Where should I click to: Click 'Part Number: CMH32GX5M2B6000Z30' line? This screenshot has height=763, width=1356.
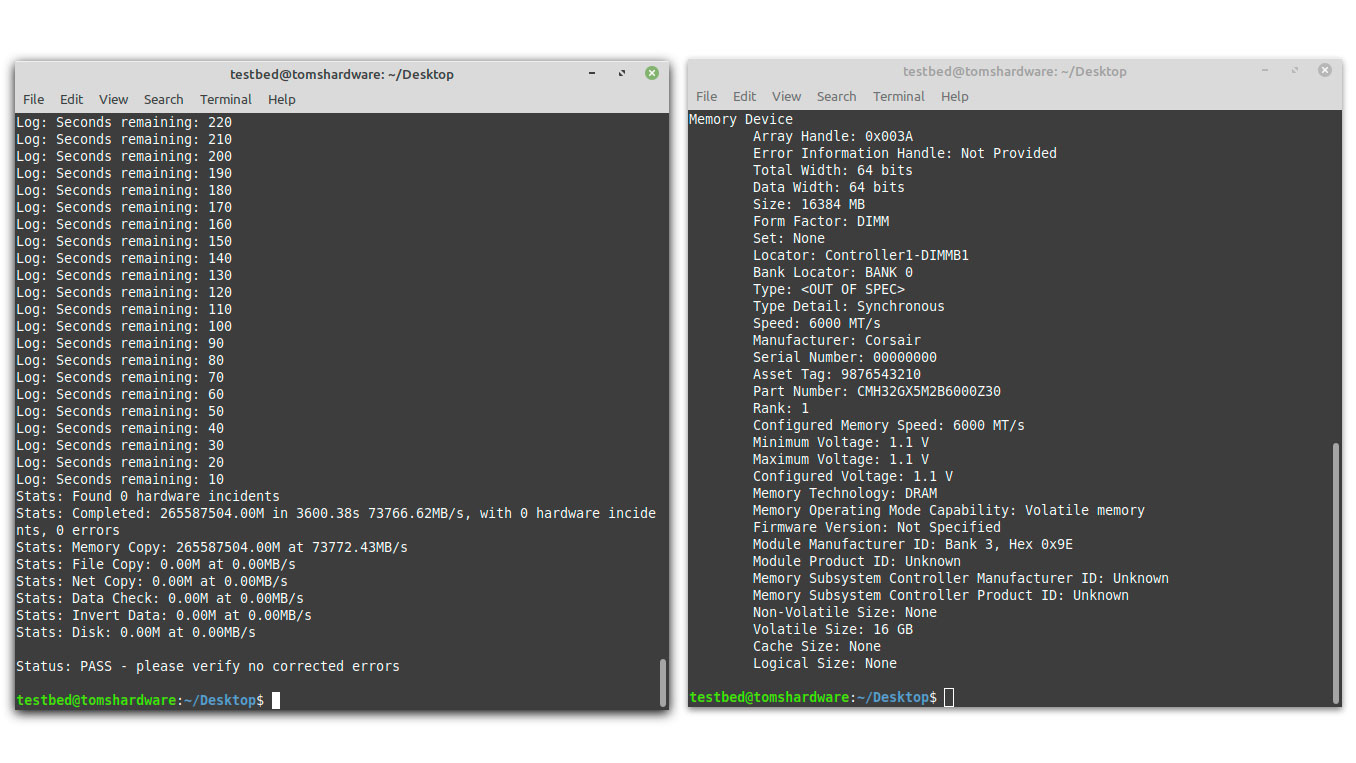[x=877, y=391]
